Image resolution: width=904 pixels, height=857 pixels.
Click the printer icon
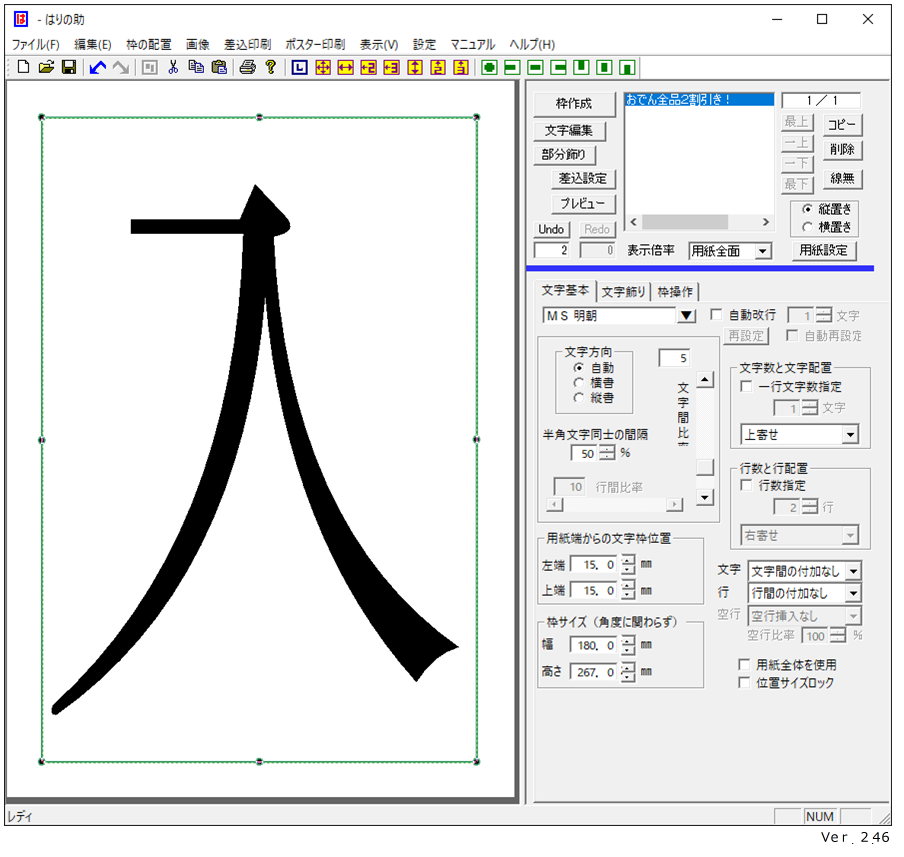247,67
